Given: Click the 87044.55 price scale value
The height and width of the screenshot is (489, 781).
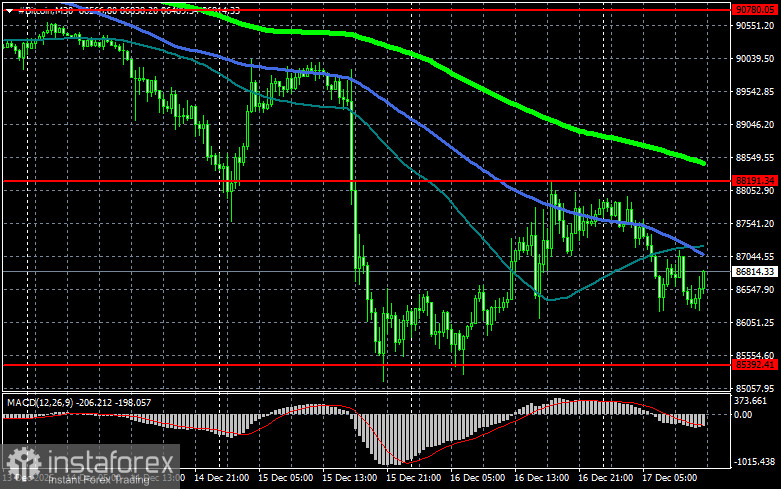Looking at the screenshot, I should [x=755, y=256].
